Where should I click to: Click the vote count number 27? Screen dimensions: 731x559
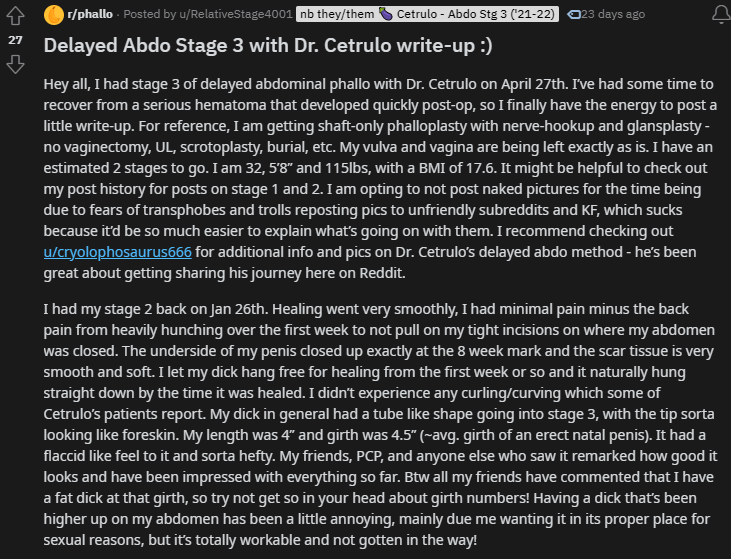15,40
